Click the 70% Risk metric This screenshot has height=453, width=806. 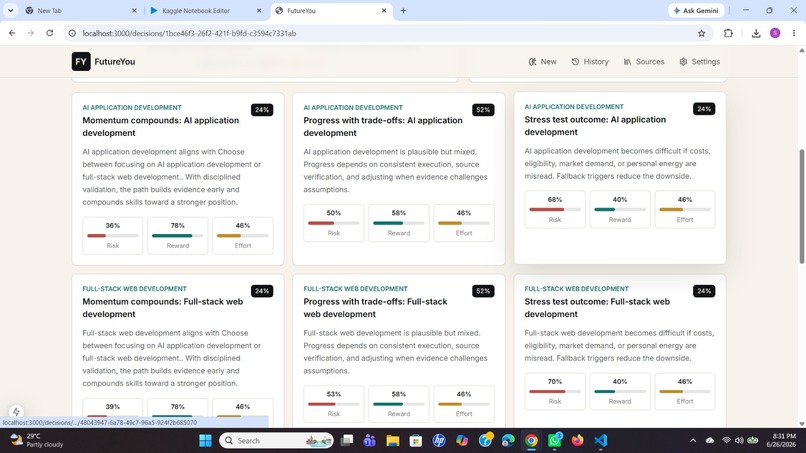pyautogui.click(x=555, y=391)
